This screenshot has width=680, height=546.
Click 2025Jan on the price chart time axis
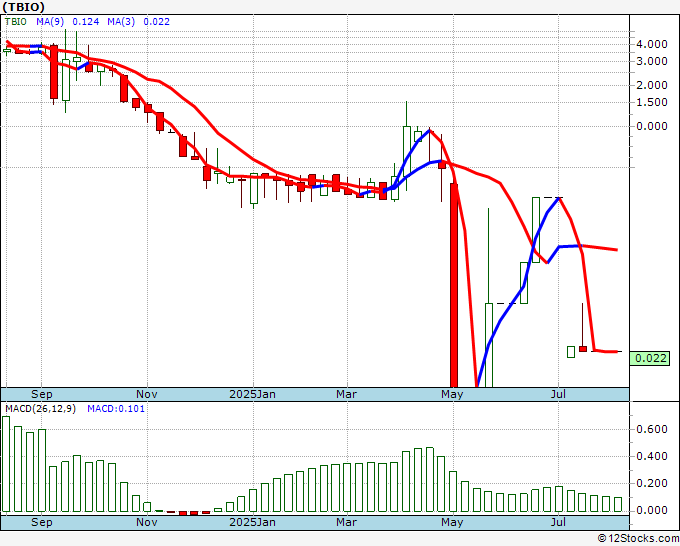(x=252, y=394)
